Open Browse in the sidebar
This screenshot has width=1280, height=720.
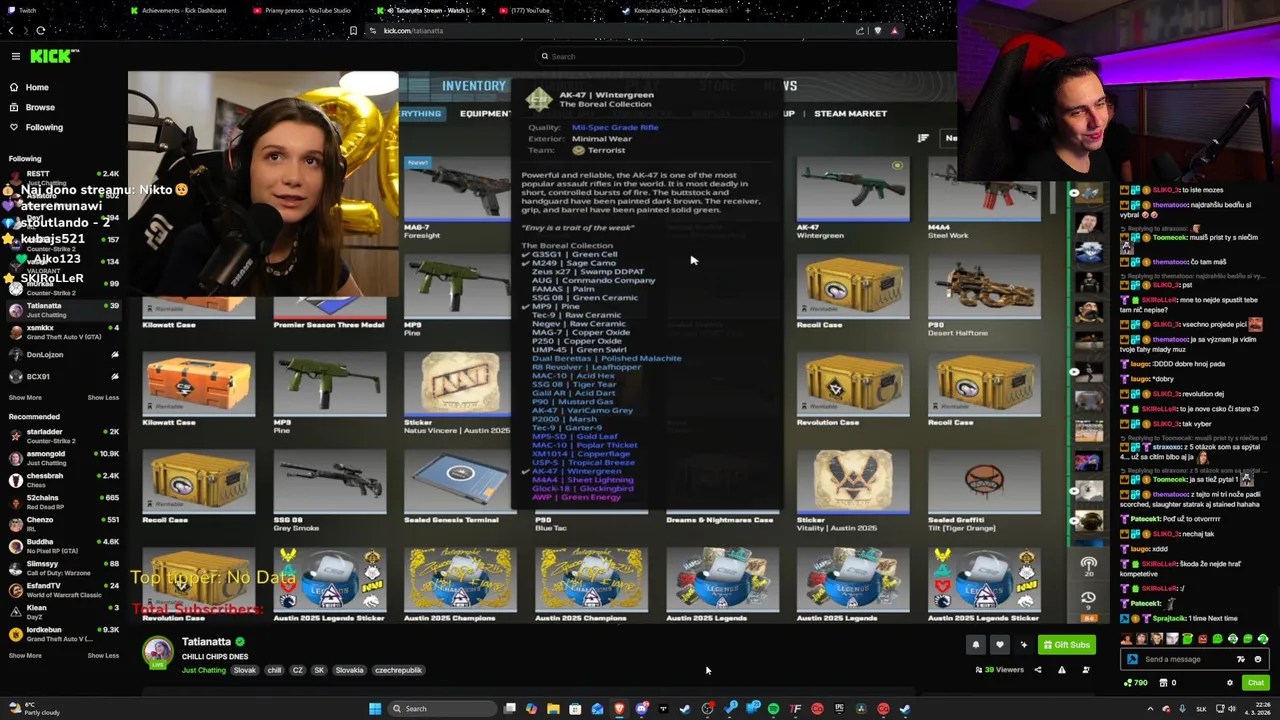[x=40, y=107]
